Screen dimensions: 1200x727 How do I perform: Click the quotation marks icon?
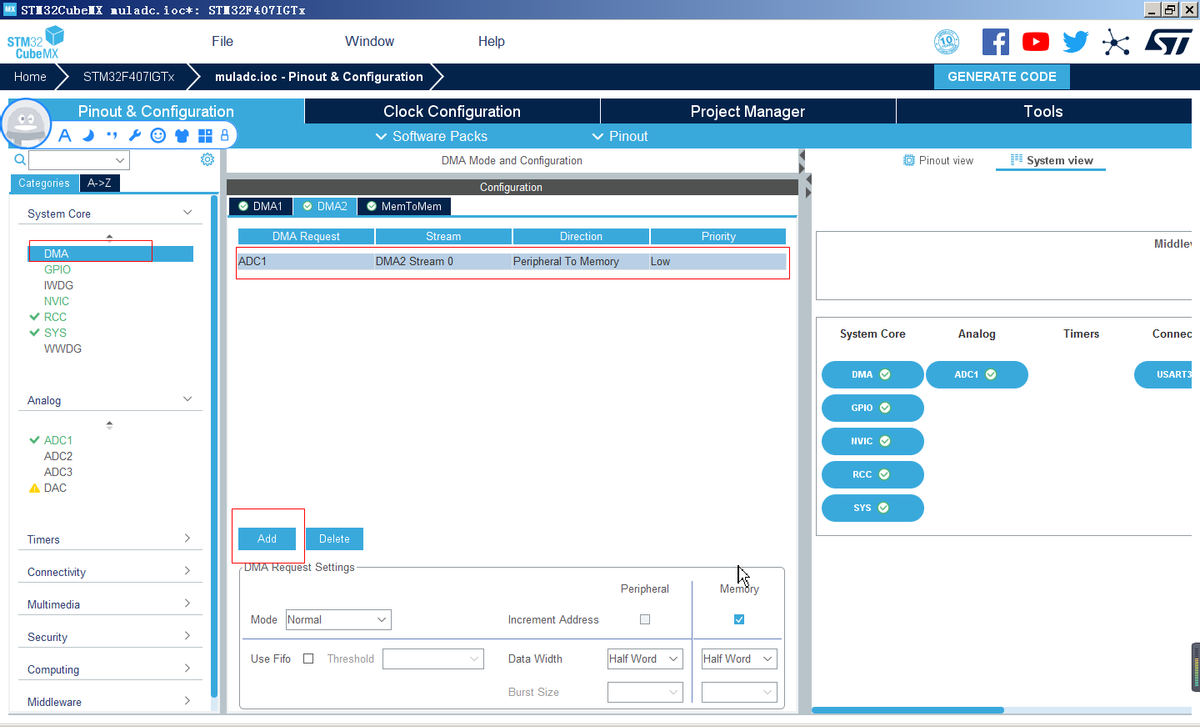(x=111, y=135)
